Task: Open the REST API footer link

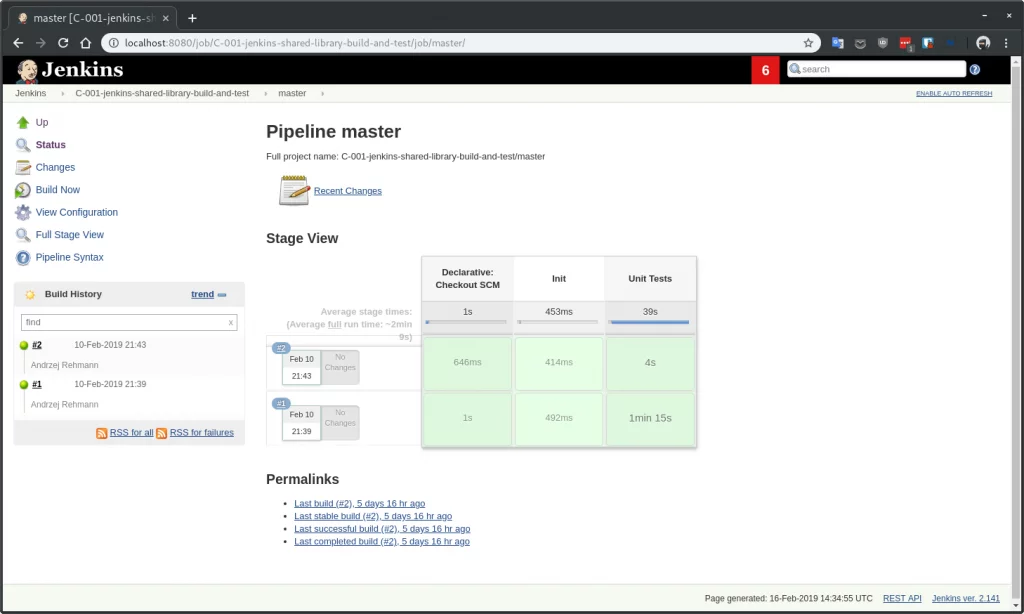Action: pos(902,598)
